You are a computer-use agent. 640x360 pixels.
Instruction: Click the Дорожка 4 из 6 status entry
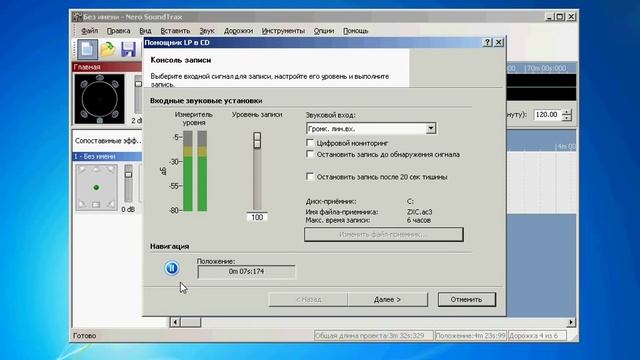pos(537,336)
